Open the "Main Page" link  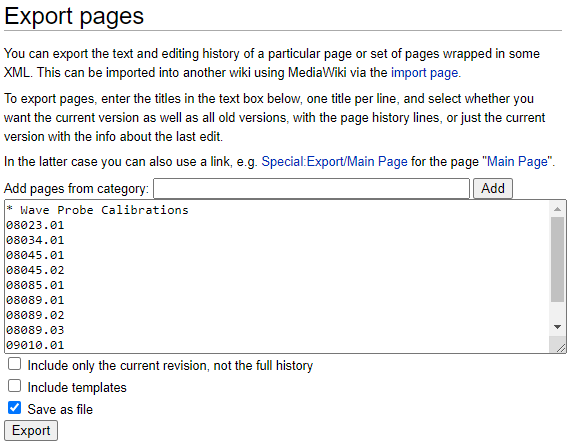pyautogui.click(x=517, y=162)
